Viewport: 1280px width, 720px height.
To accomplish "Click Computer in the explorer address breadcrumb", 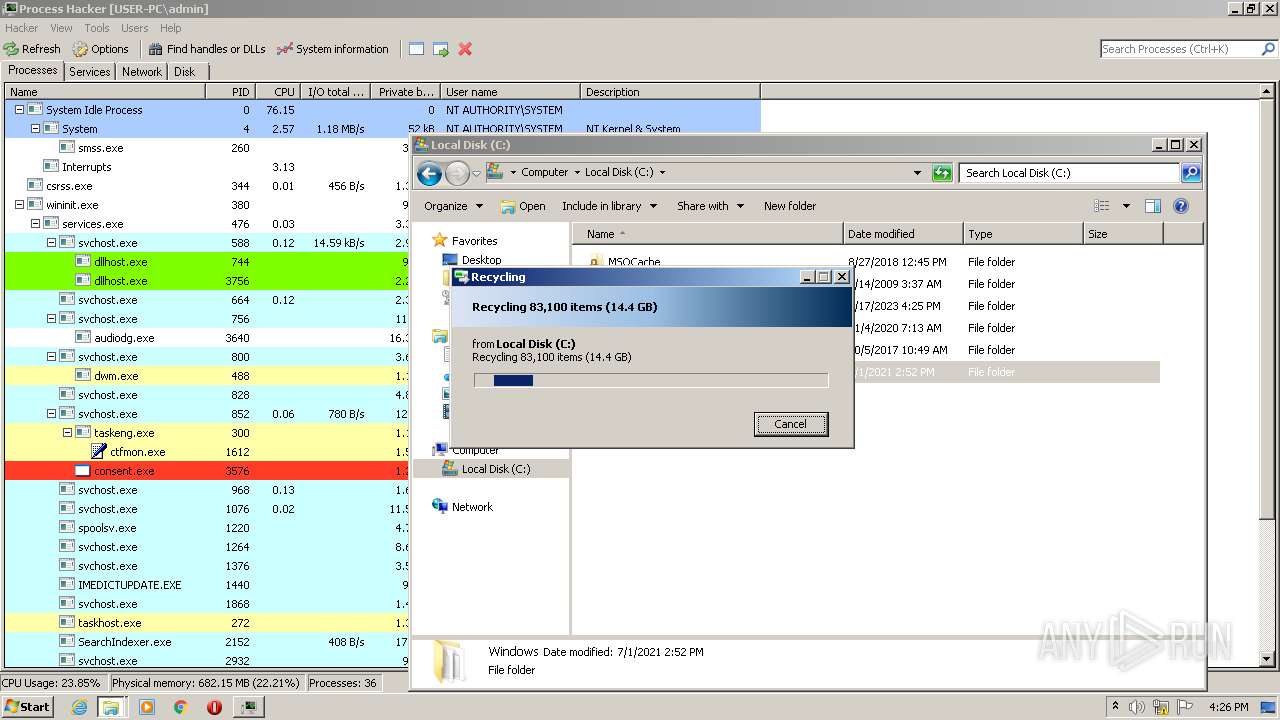I will pos(544,172).
